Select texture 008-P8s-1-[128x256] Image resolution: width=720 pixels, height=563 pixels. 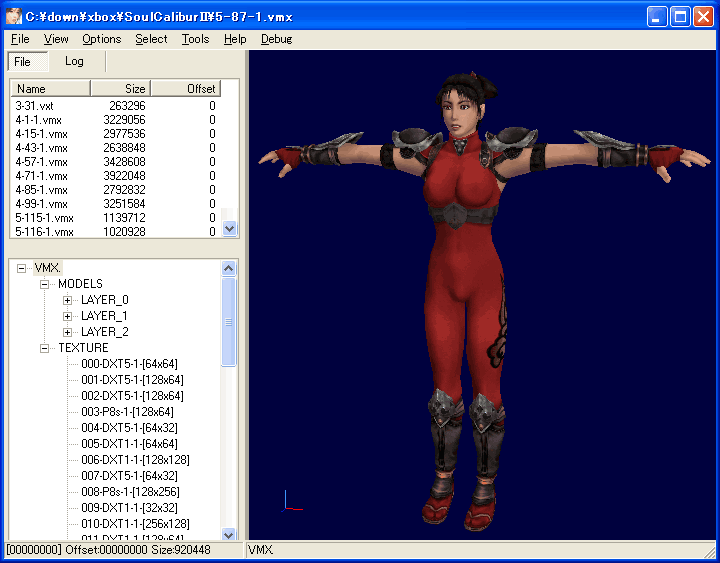(130, 492)
